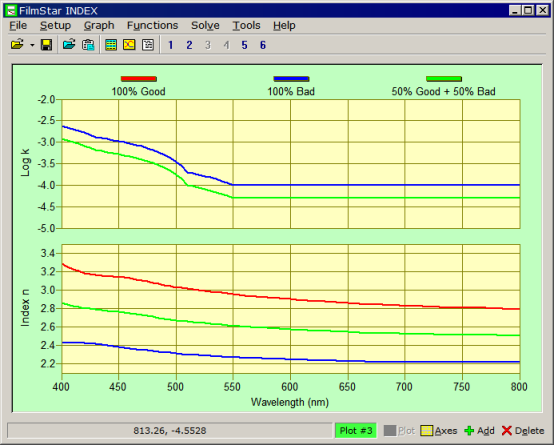The height and width of the screenshot is (445, 554).
Task: Open the Functions menu
Action: point(152,25)
